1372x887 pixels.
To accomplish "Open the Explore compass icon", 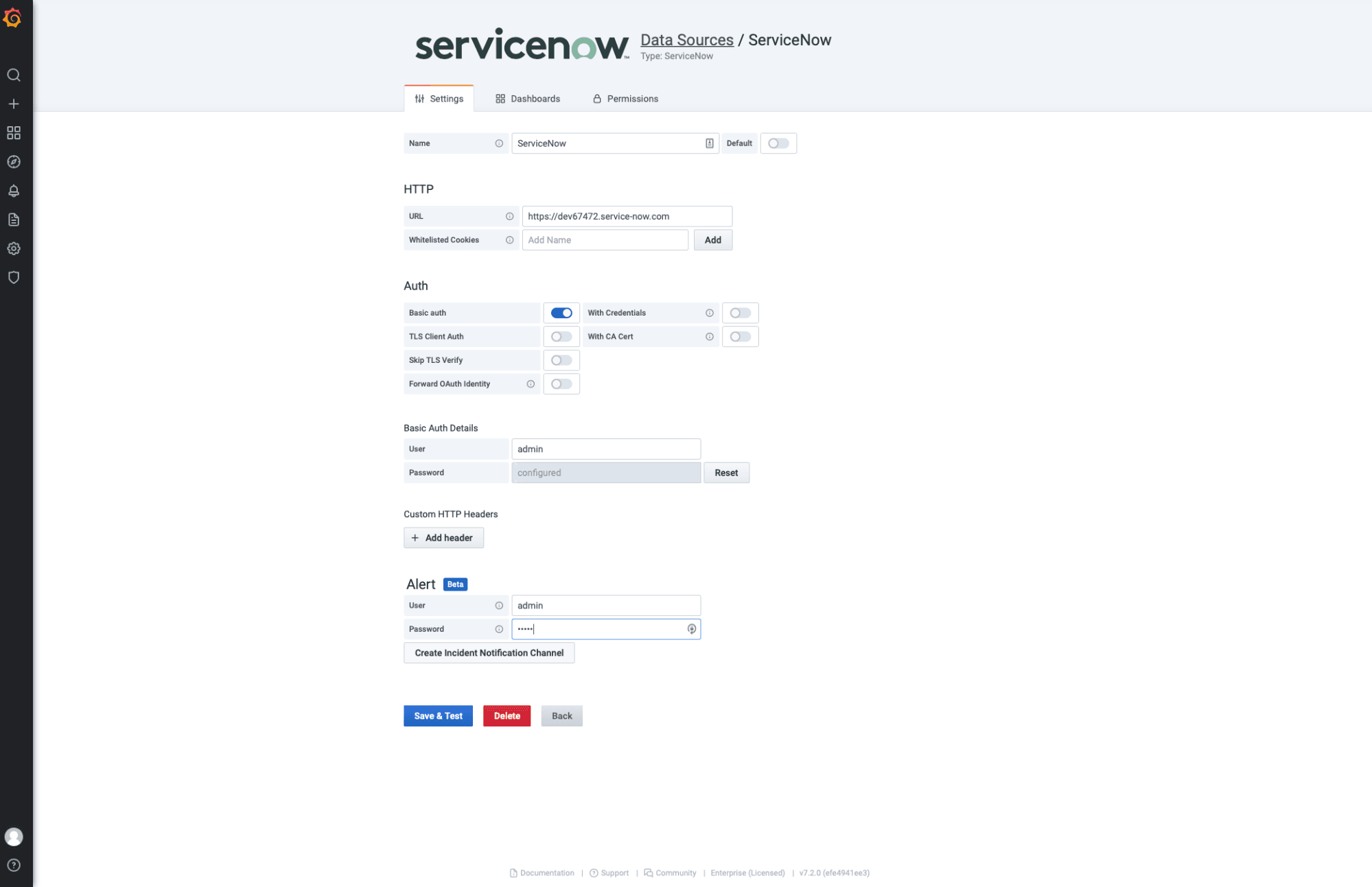I will click(14, 162).
